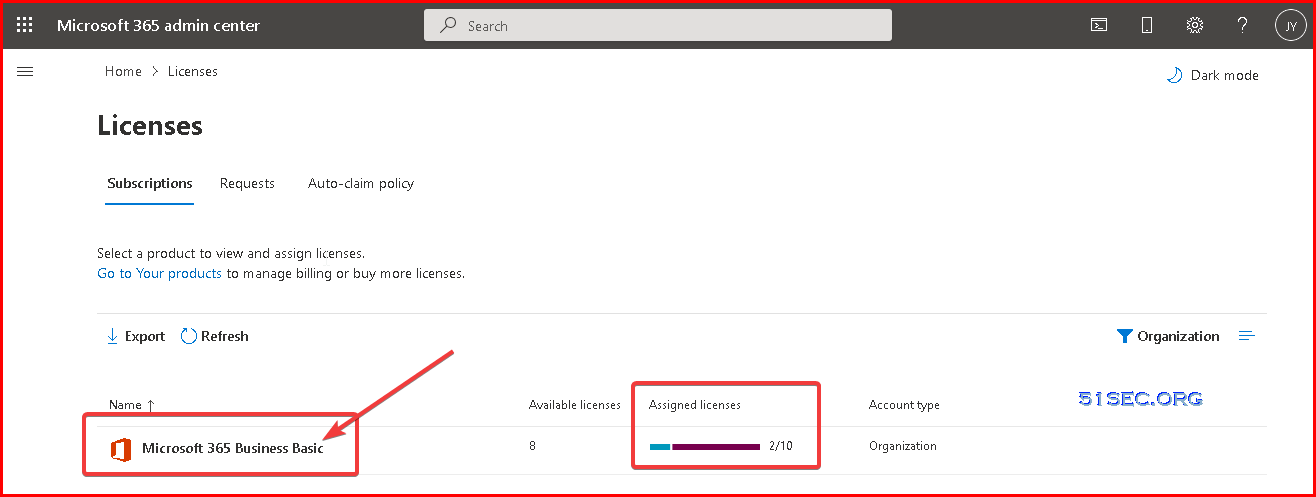This screenshot has width=1316, height=497.
Task: Click the 2/10 assigned licenses count
Action: coord(781,446)
